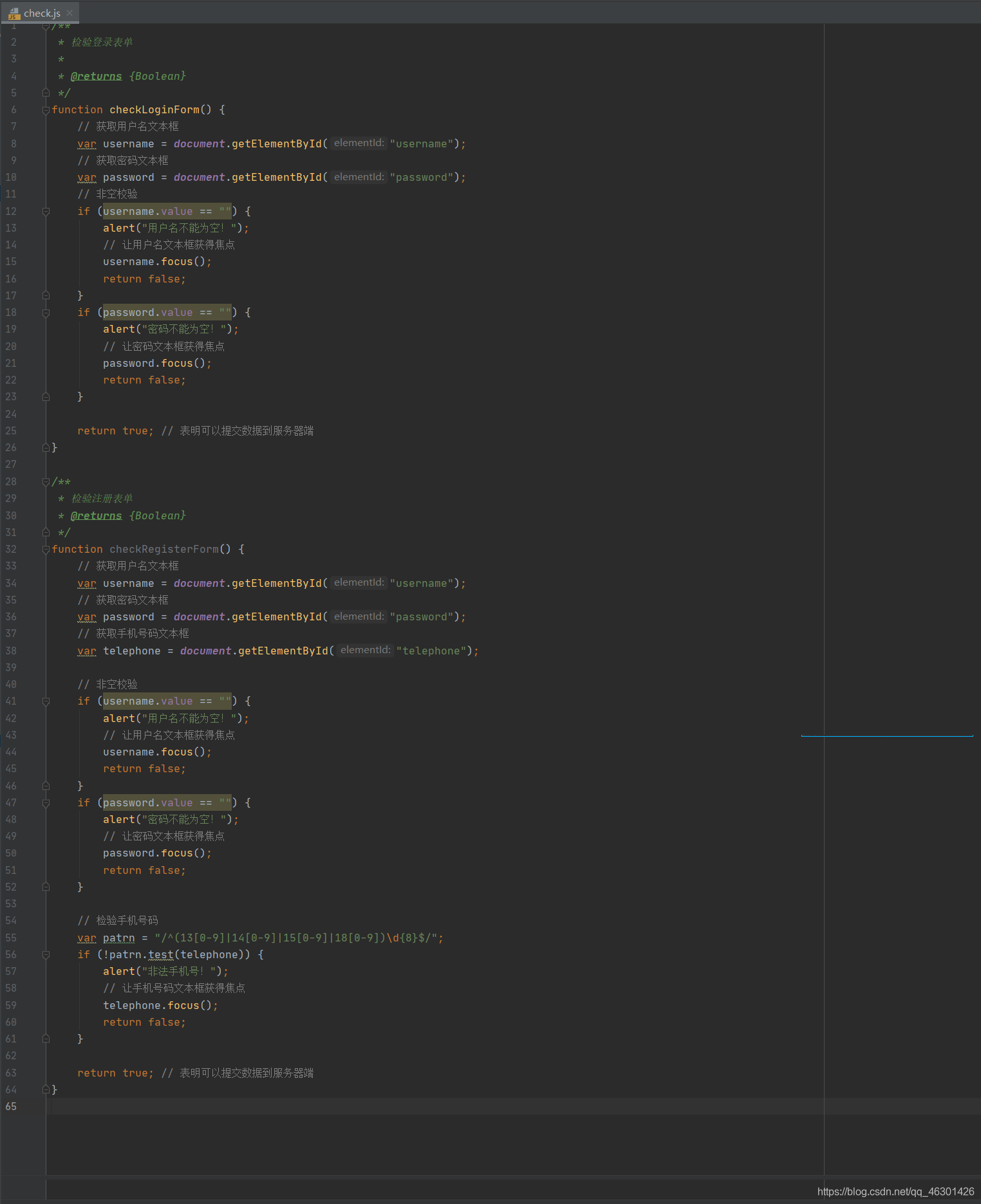Click the @returns tag on line 4
981x1204 pixels.
point(96,76)
